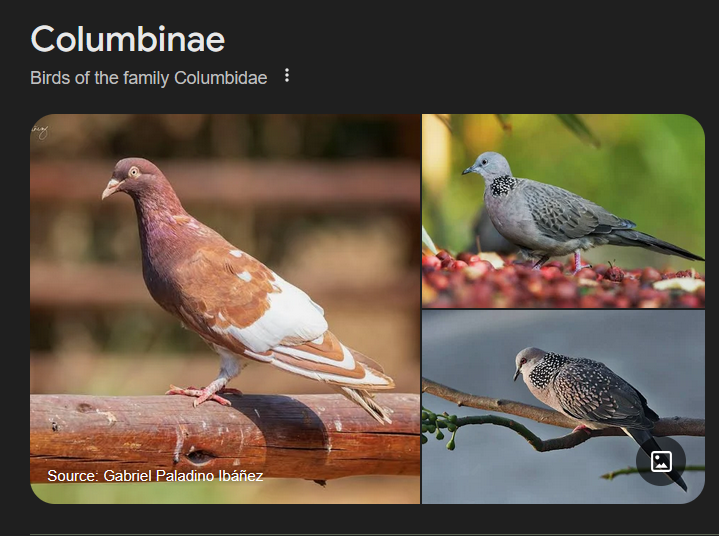Open the large brown-and-white pigeon photo
The image size is (719, 536).
(225, 309)
